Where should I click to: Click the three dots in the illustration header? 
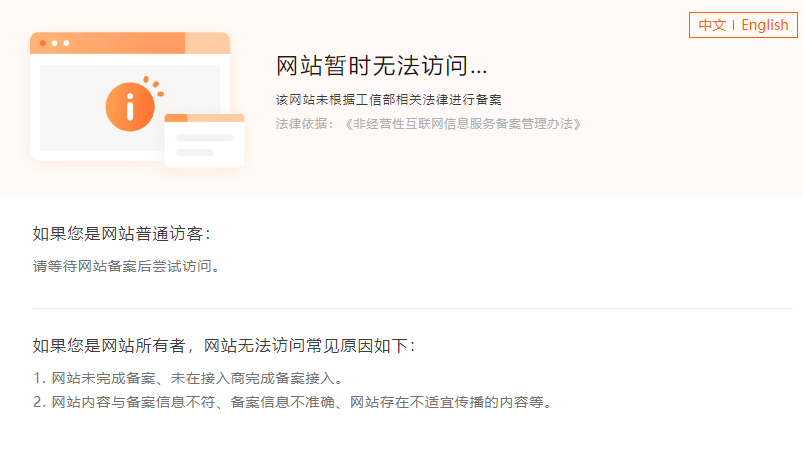[54, 43]
